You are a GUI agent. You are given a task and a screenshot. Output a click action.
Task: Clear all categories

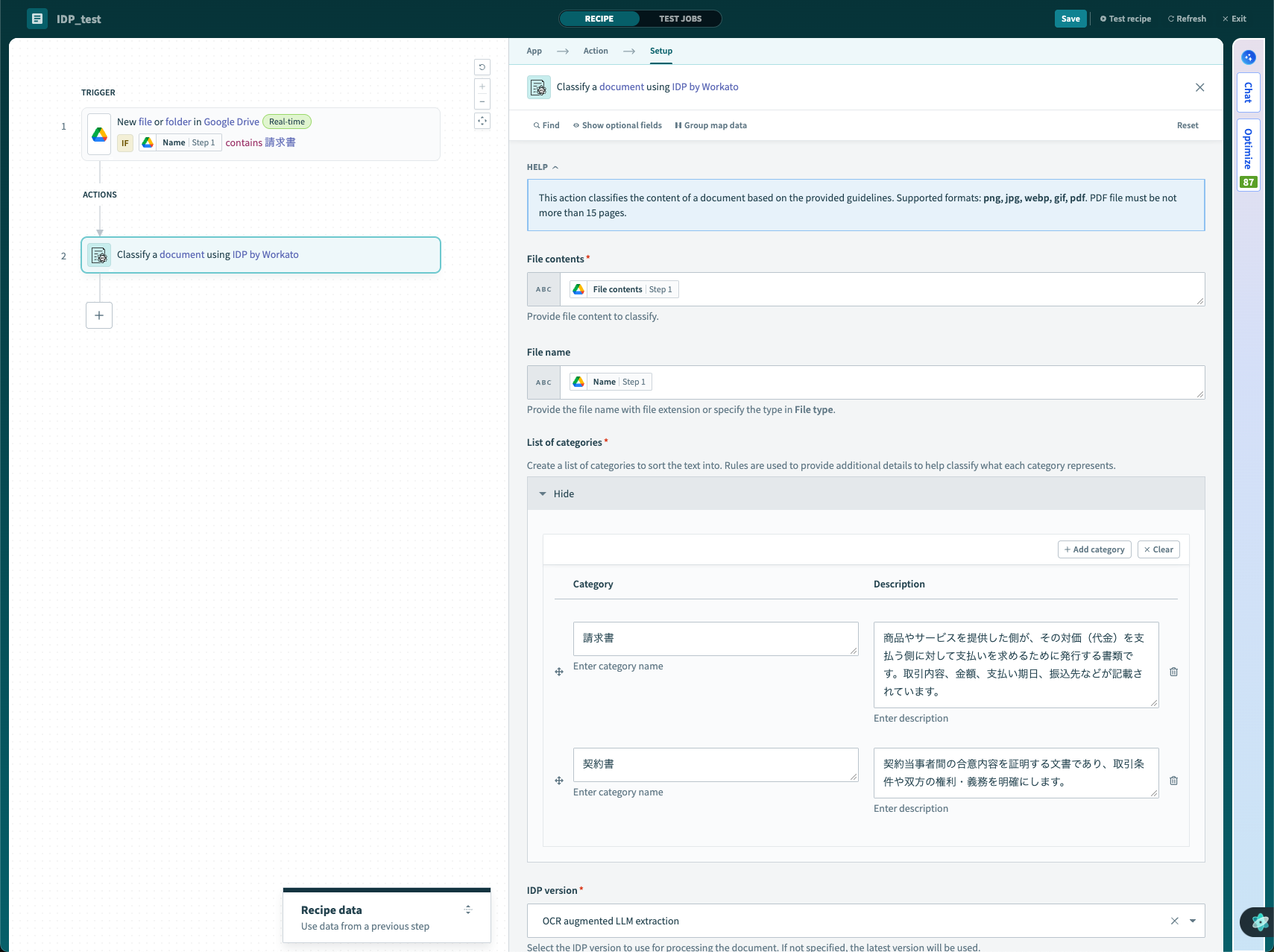coord(1158,549)
